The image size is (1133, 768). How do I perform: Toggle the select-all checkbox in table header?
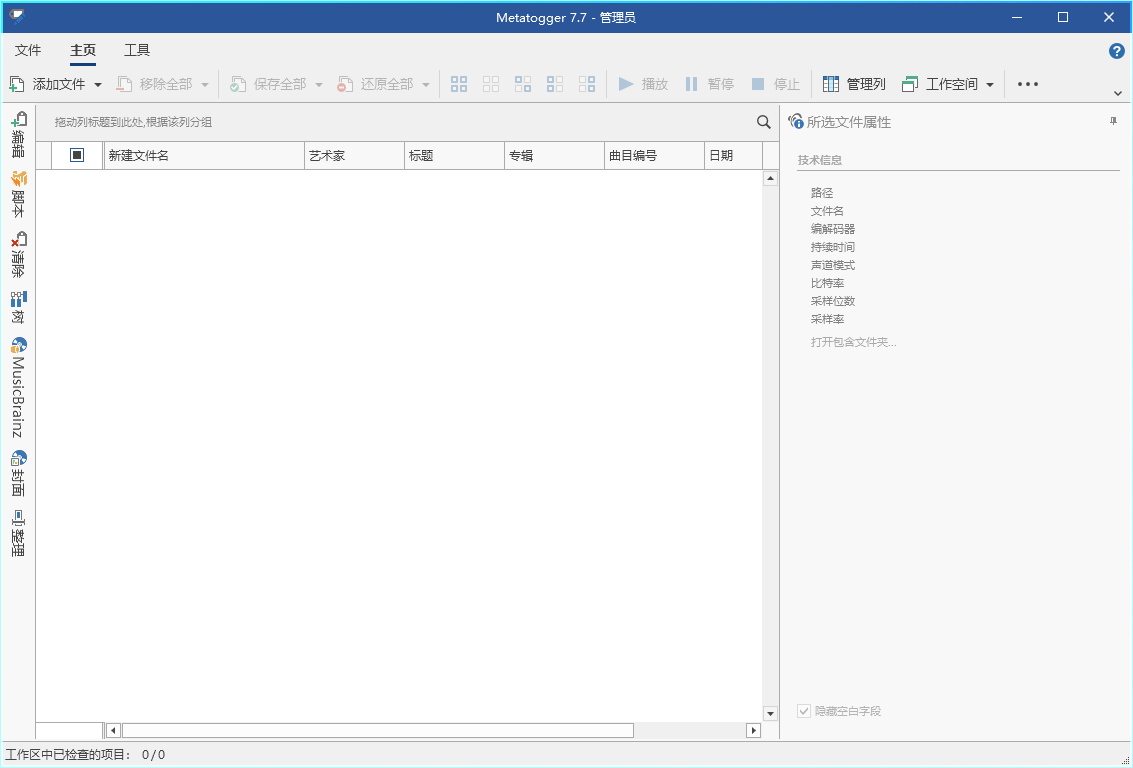[x=77, y=155]
